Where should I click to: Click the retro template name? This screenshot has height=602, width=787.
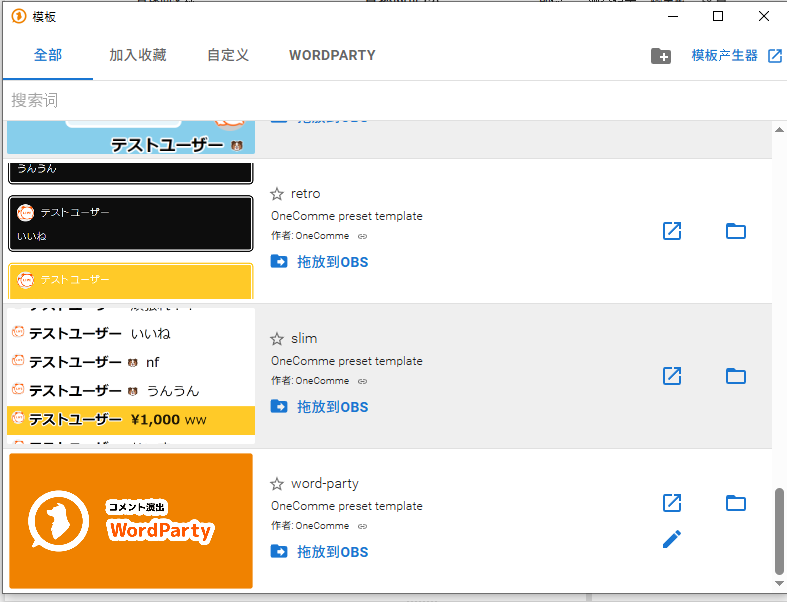305,194
